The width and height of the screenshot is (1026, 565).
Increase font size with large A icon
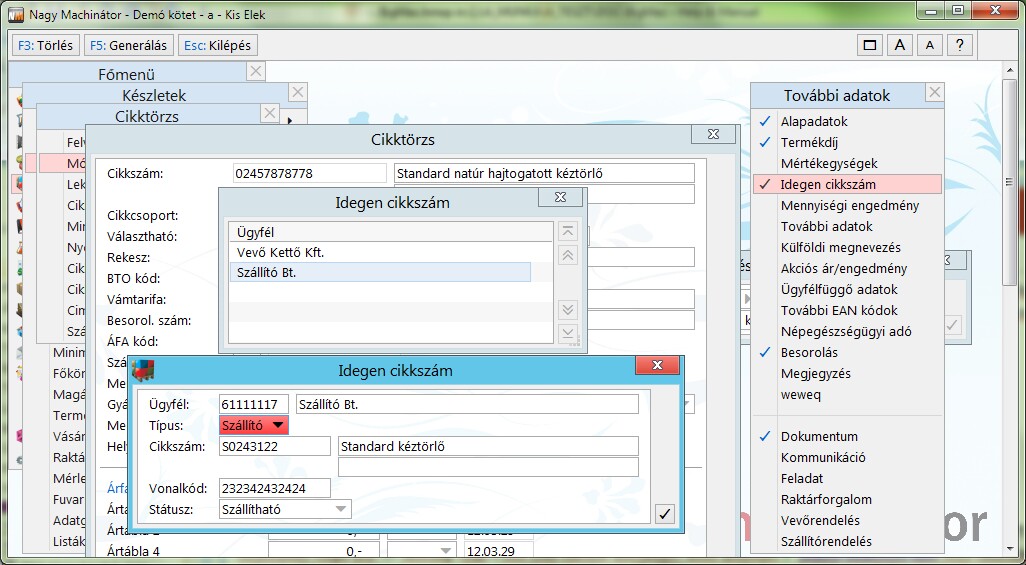point(900,45)
